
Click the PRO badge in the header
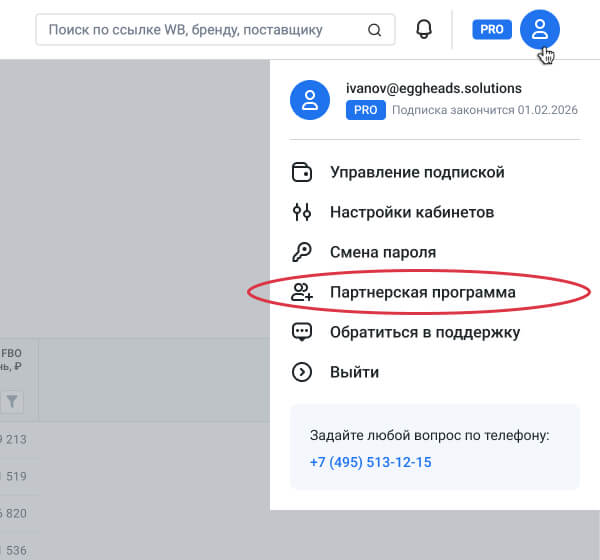click(491, 30)
